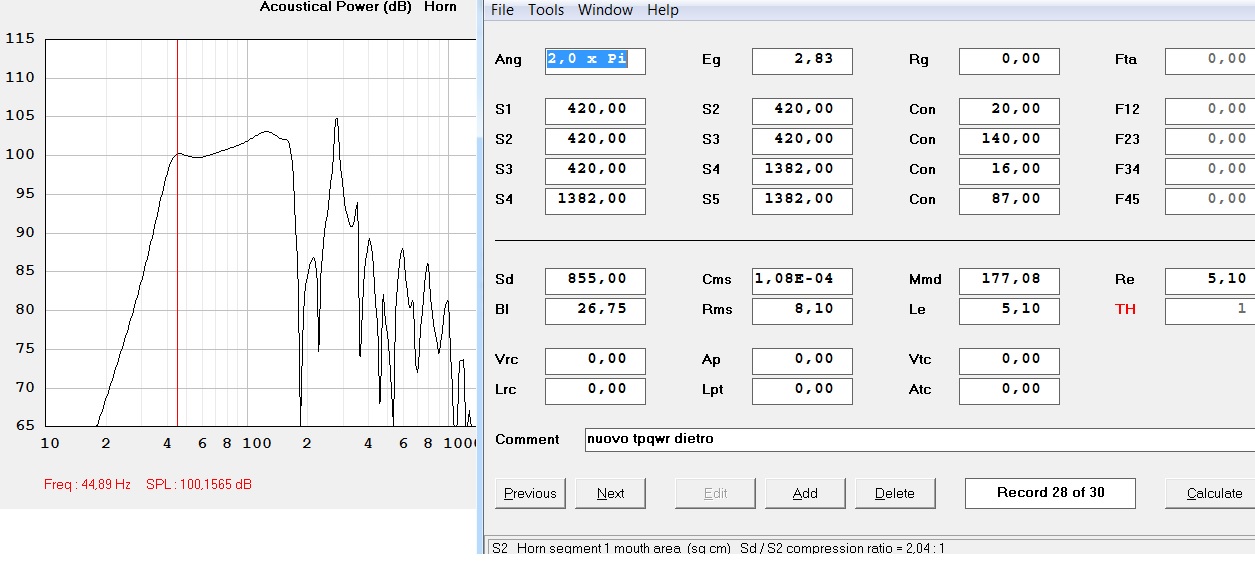Click the S5 area field
The width and height of the screenshot is (1255, 568).
coord(802,200)
